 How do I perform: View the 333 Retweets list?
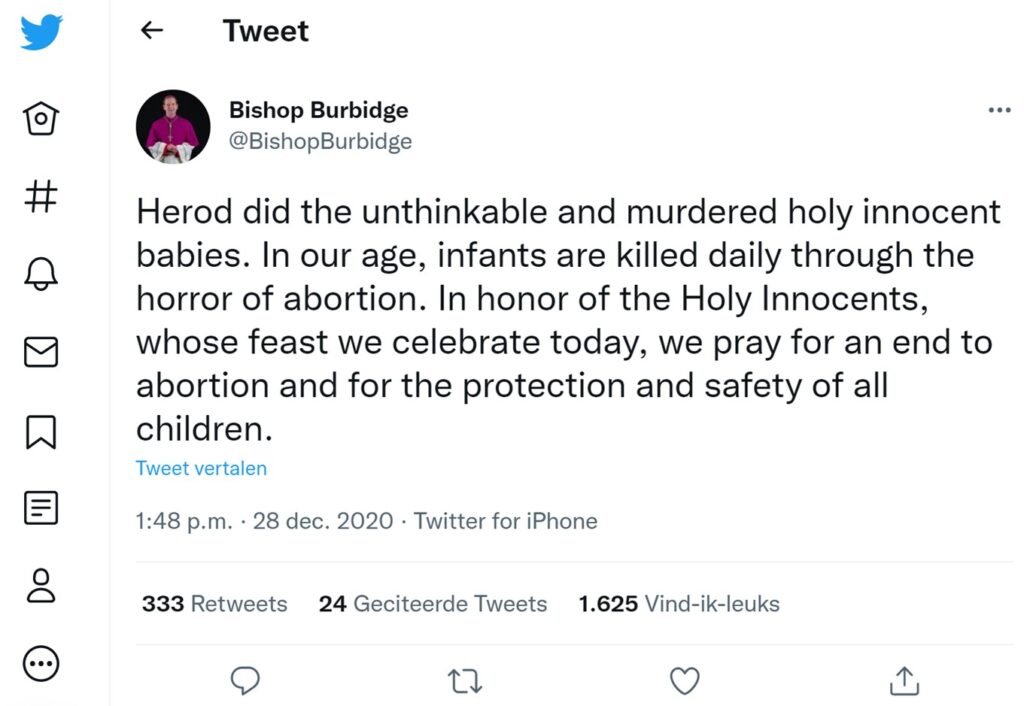coord(214,604)
